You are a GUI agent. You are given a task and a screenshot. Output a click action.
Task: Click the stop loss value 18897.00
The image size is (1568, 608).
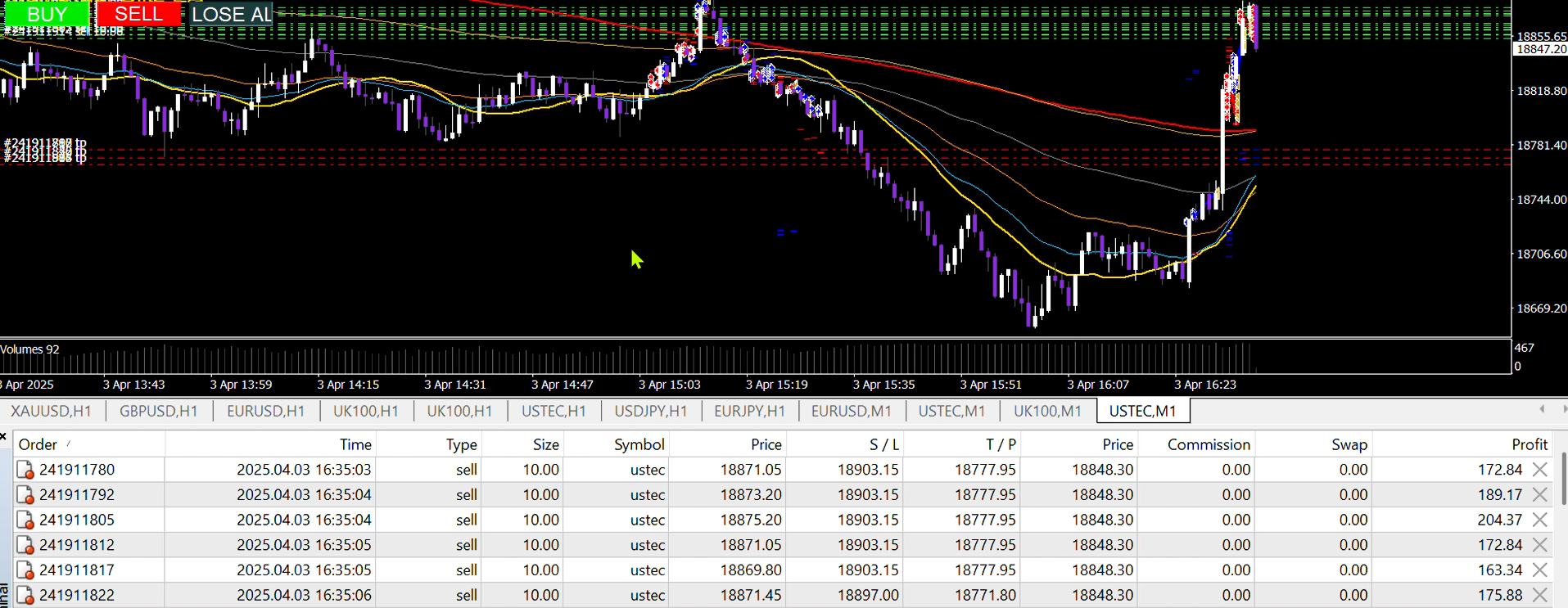pyautogui.click(x=868, y=595)
